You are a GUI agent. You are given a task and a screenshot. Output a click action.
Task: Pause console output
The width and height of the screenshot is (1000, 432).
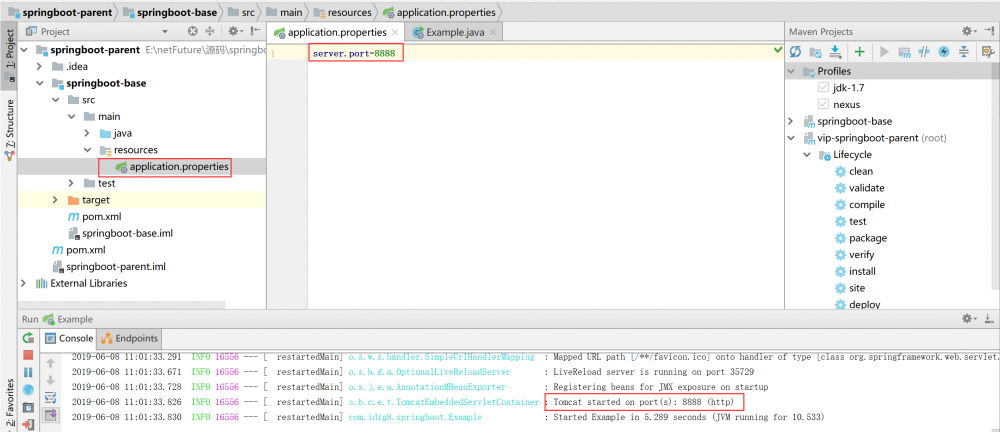pyautogui.click(x=28, y=372)
